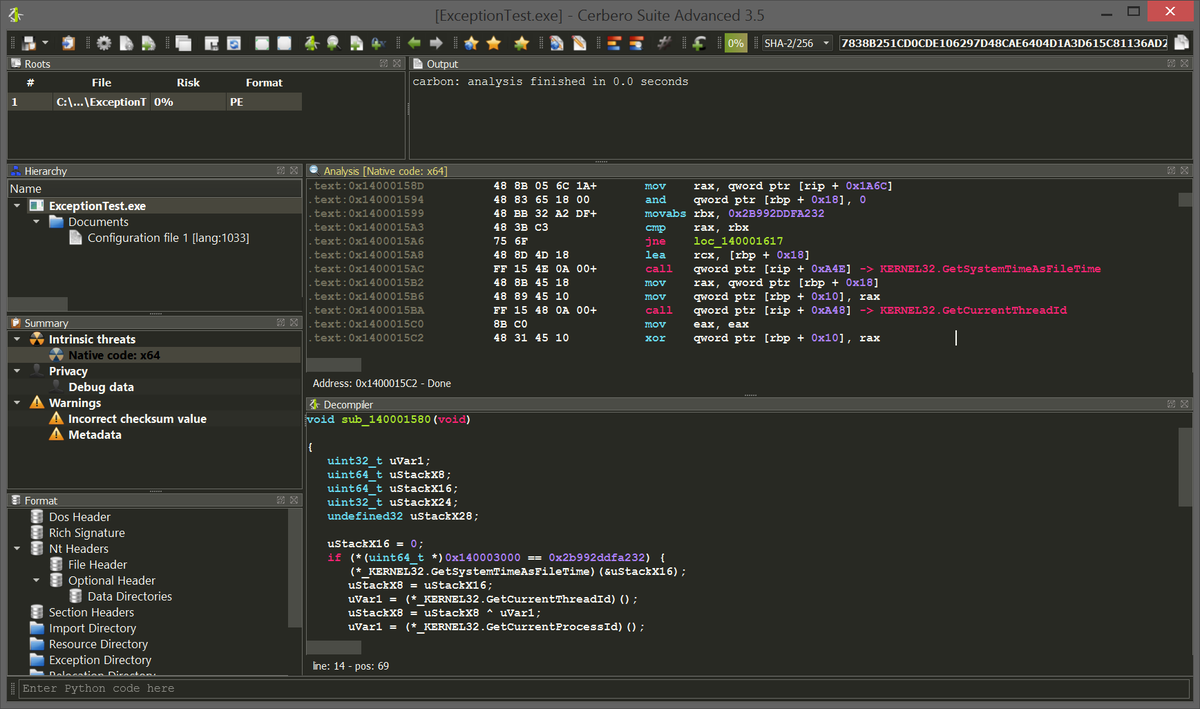Click the gear settings icon in toolbar
Screen dimensions: 1200x709
103,43
